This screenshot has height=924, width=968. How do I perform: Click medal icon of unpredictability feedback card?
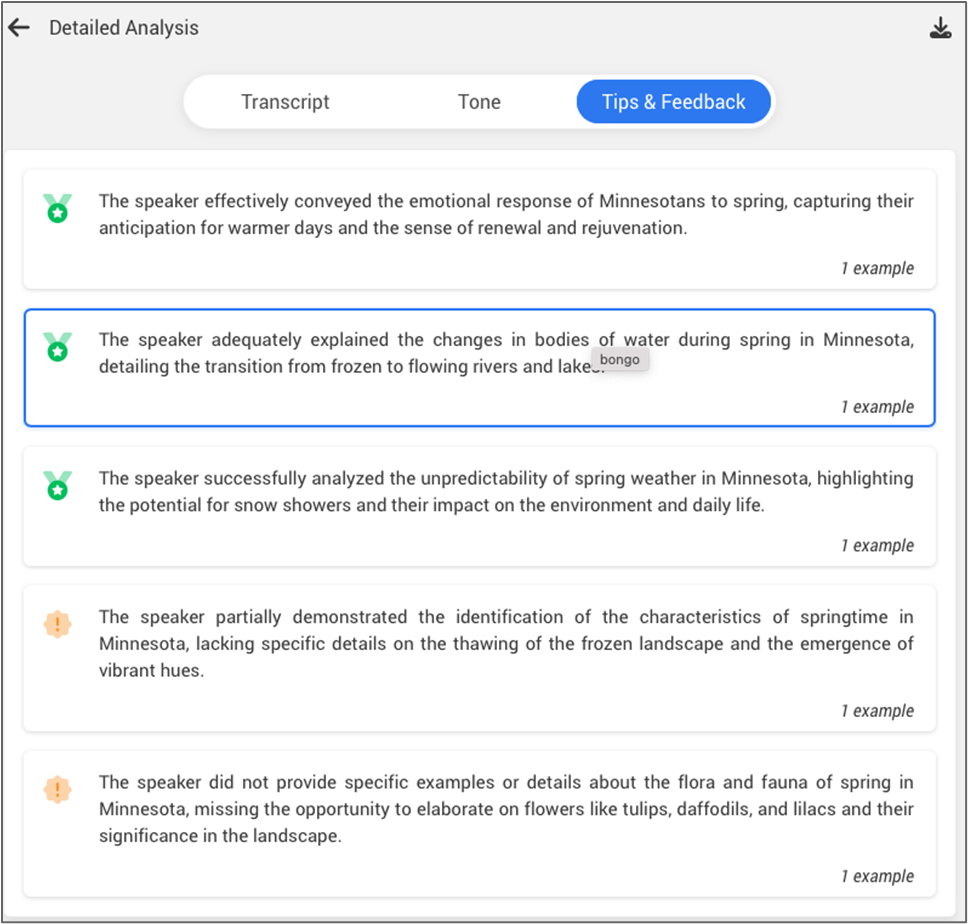coord(57,485)
